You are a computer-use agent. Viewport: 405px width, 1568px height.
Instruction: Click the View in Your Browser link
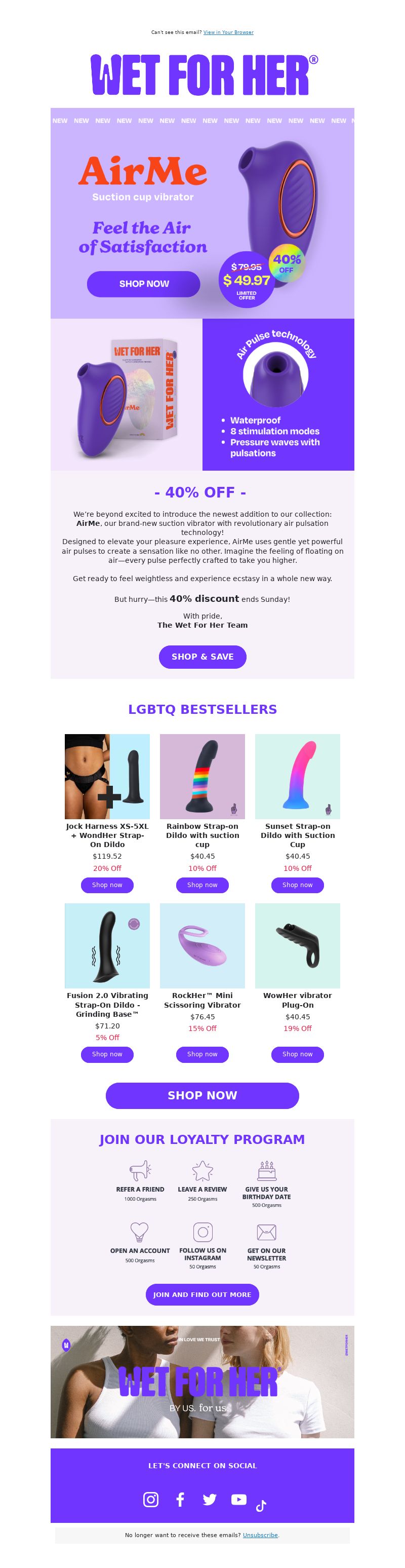(x=228, y=32)
